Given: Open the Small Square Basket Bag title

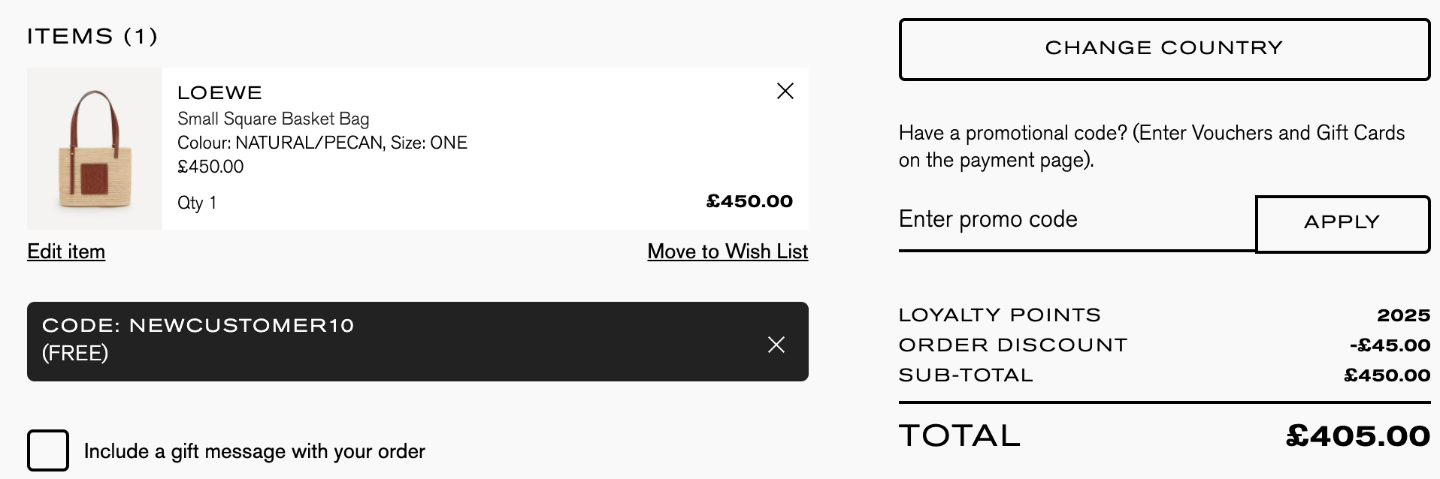Looking at the screenshot, I should (x=273, y=119).
